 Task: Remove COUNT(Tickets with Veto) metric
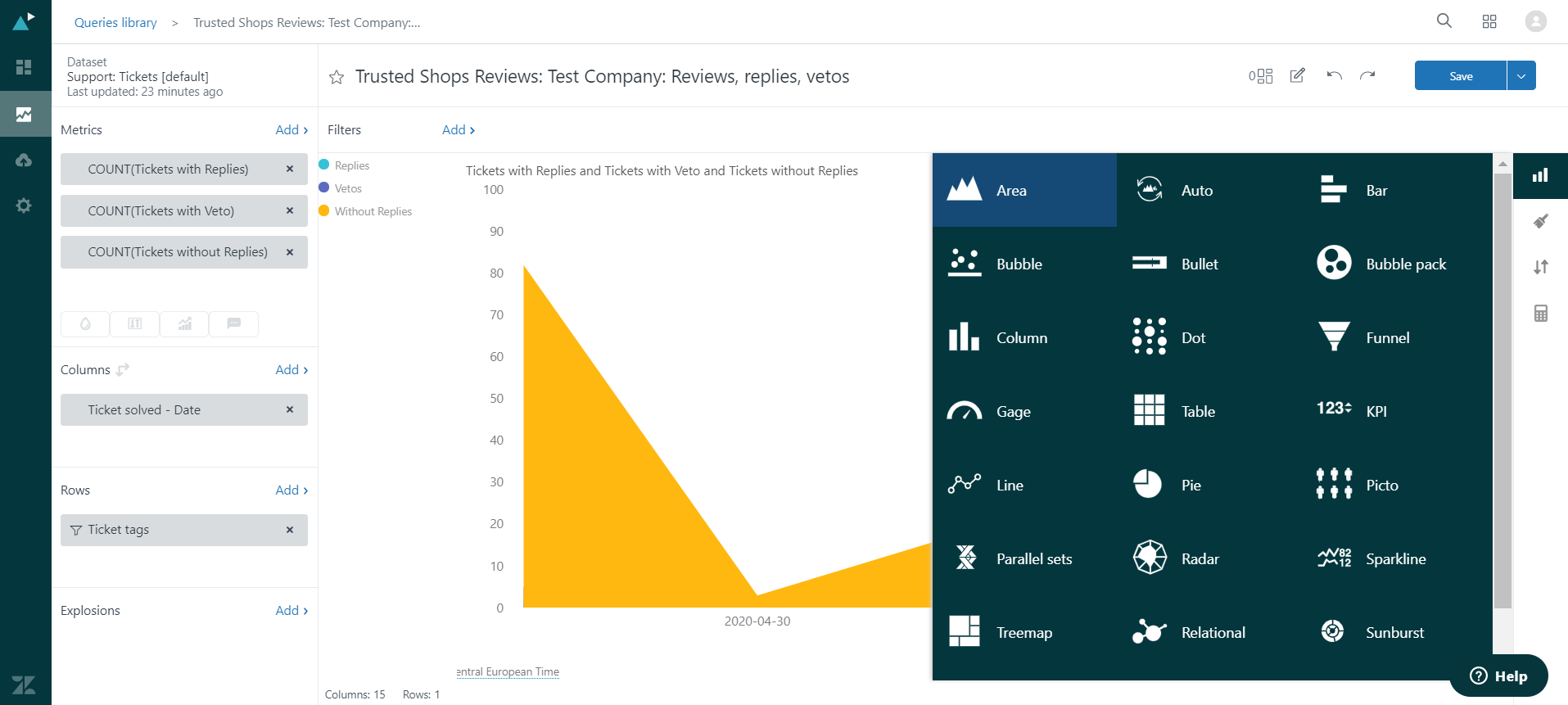tap(290, 210)
